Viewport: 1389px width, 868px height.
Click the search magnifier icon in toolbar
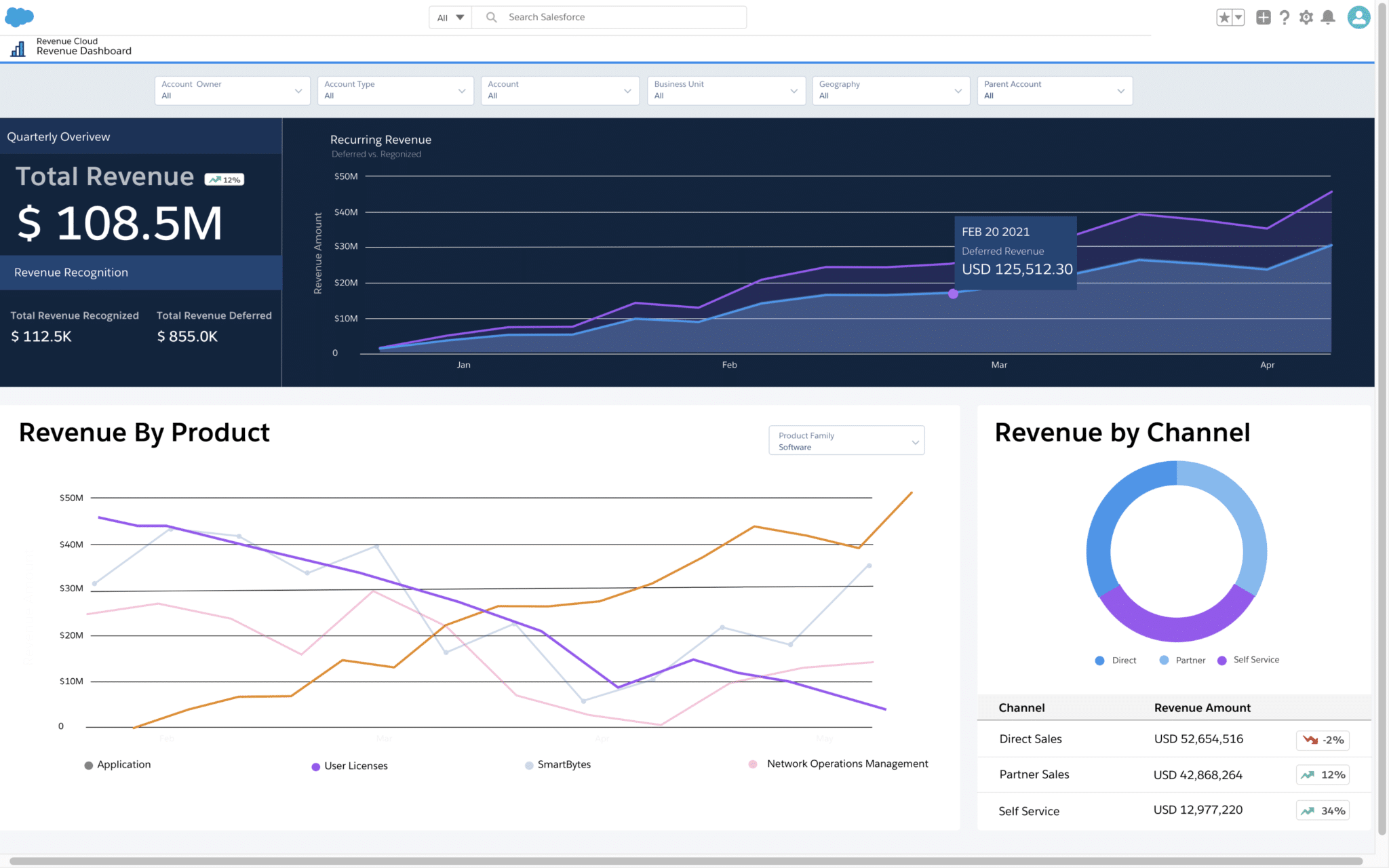tap(489, 17)
